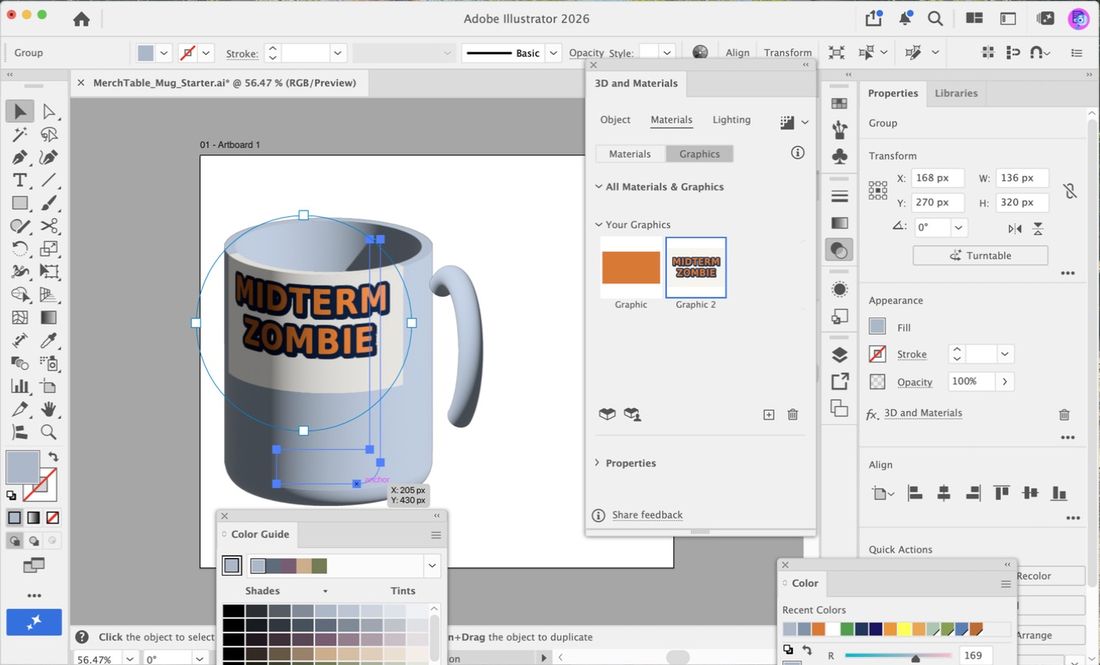Open the rotation angle dropdown
The height and width of the screenshot is (665, 1100).
(958, 227)
